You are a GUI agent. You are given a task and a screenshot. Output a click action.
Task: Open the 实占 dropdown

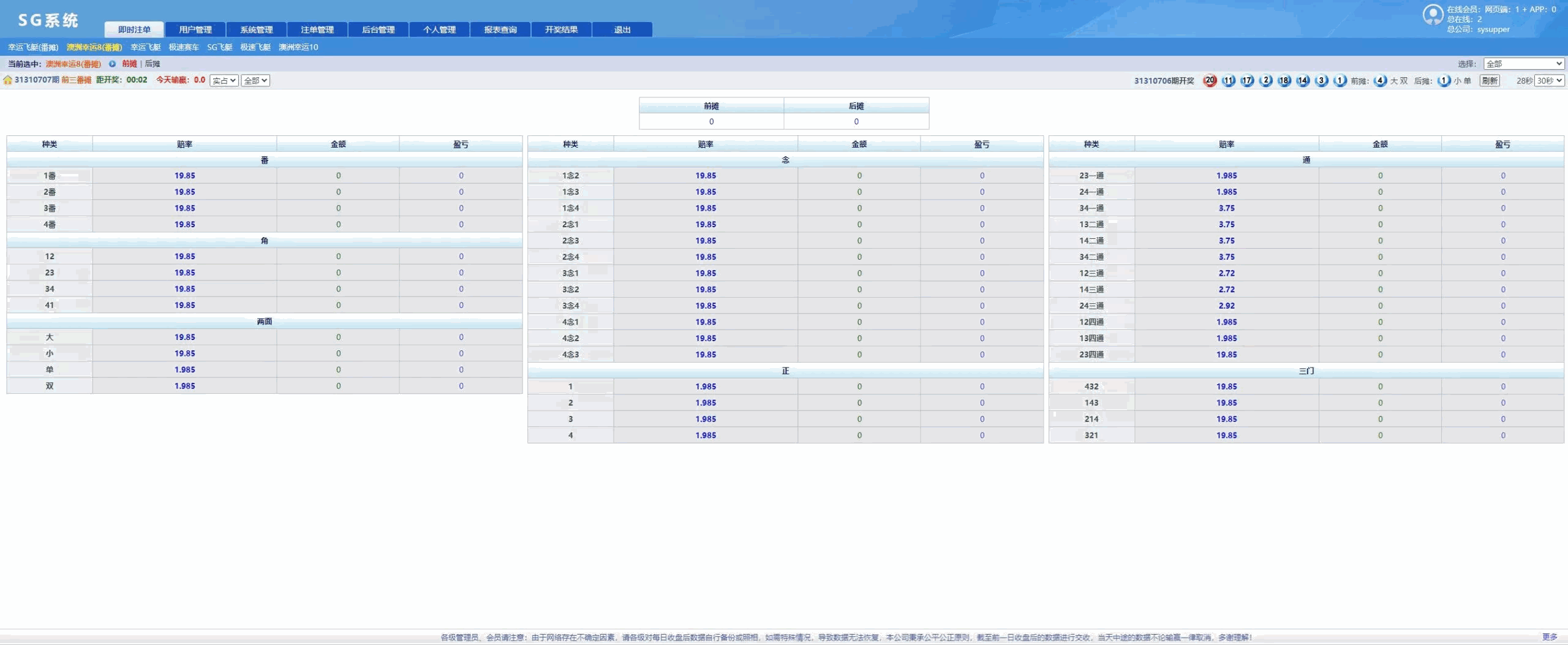point(224,81)
